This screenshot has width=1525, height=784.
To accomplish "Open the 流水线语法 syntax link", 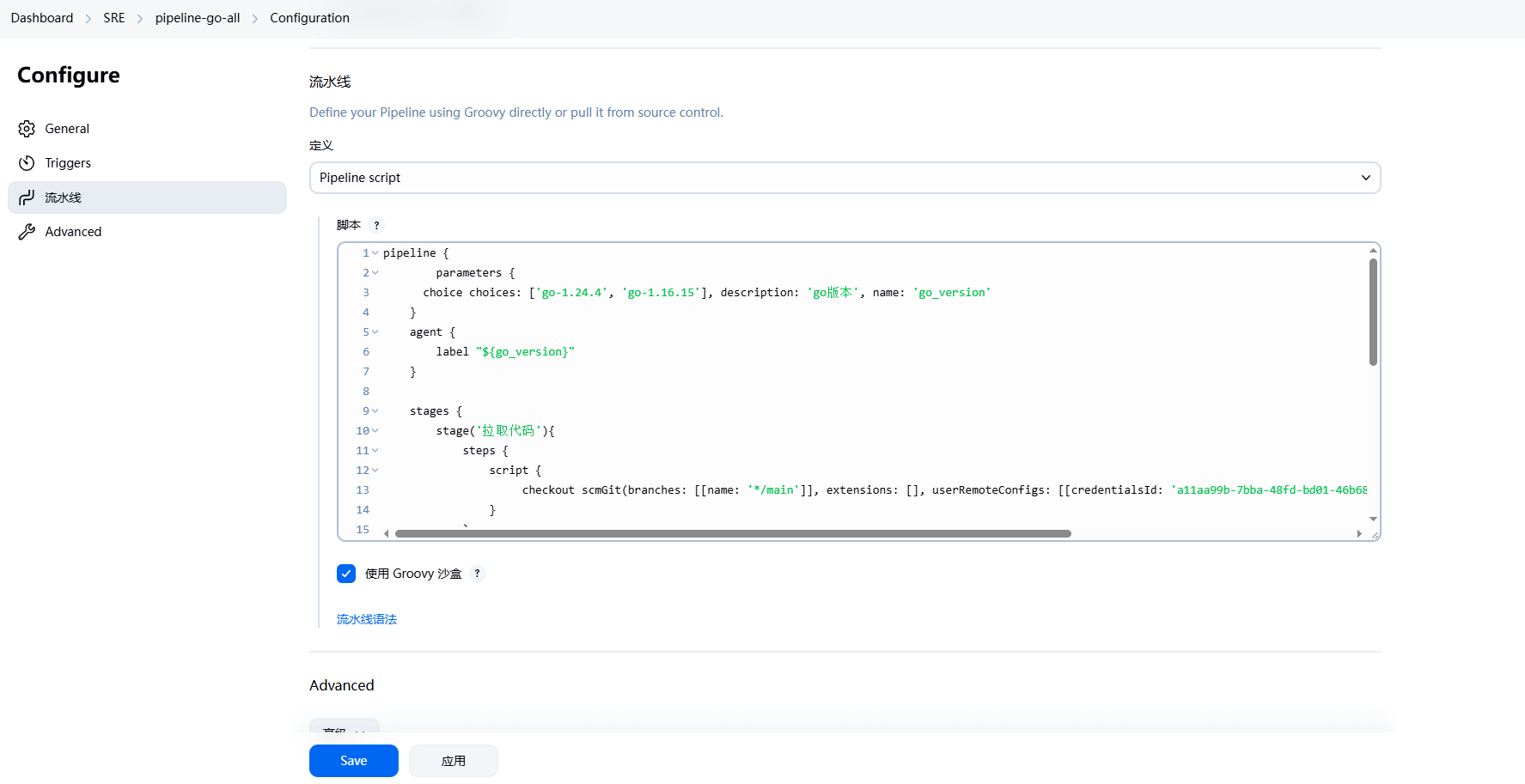I will [367, 619].
